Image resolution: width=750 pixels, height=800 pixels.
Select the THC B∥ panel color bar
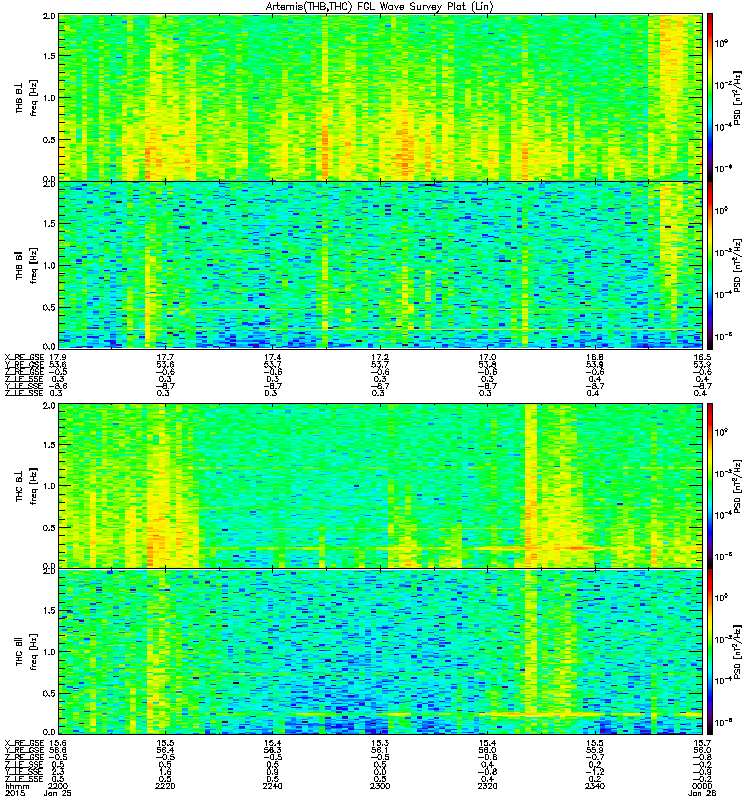(709, 652)
